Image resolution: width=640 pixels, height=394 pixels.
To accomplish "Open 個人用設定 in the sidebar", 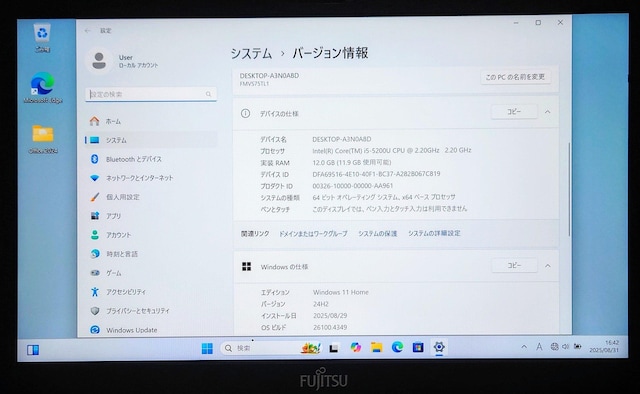I will 151,197.
